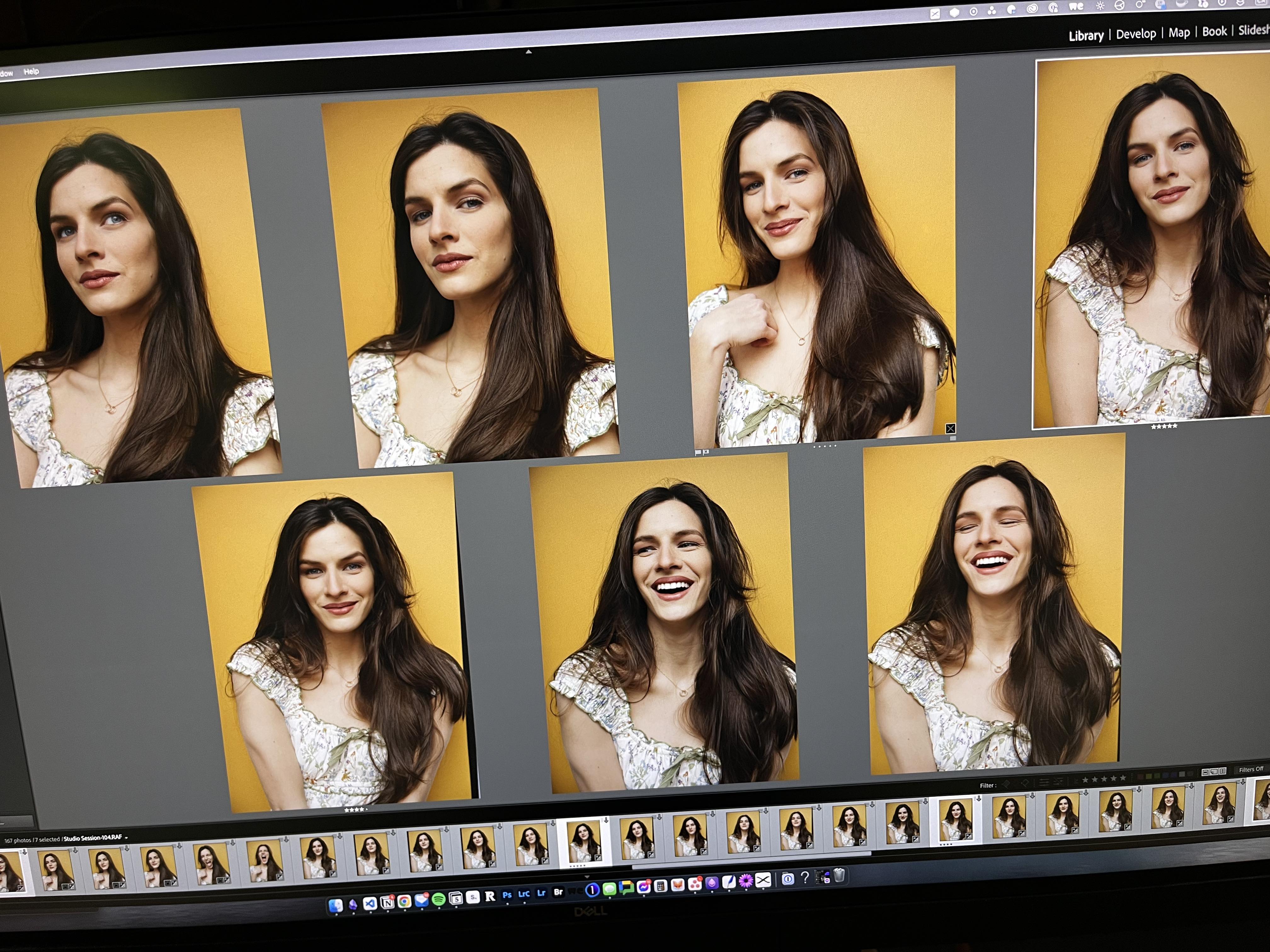This screenshot has height=952, width=1270.
Task: Open Chrome from the dock
Action: click(404, 901)
